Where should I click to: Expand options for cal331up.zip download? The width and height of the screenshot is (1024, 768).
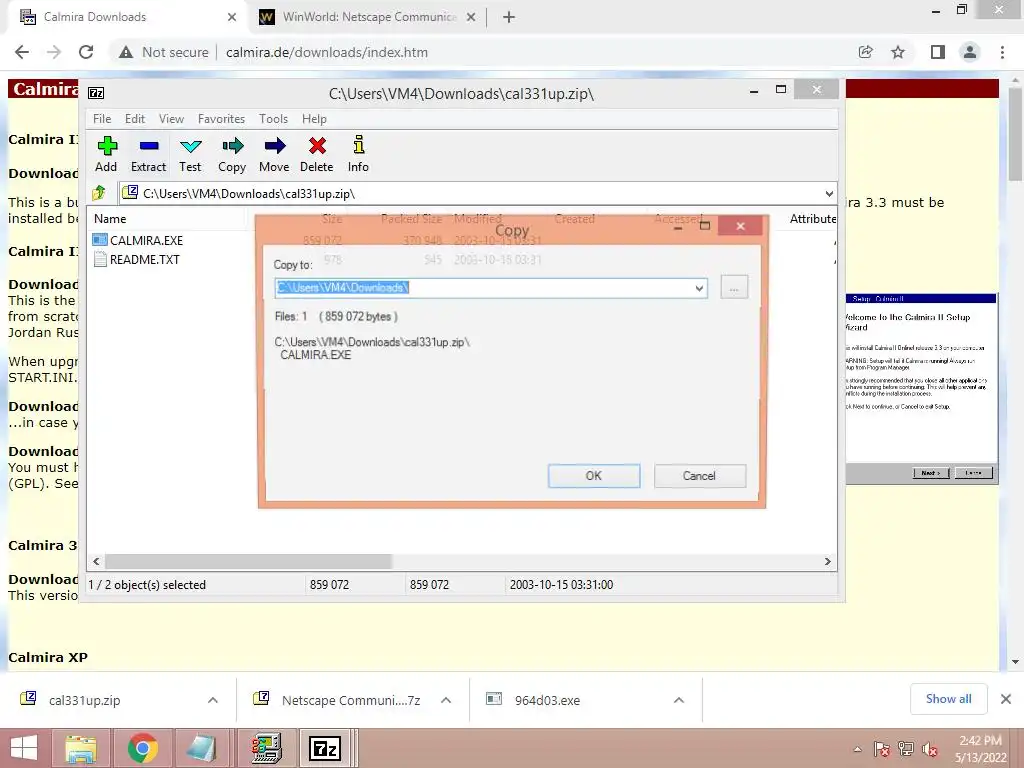click(213, 700)
